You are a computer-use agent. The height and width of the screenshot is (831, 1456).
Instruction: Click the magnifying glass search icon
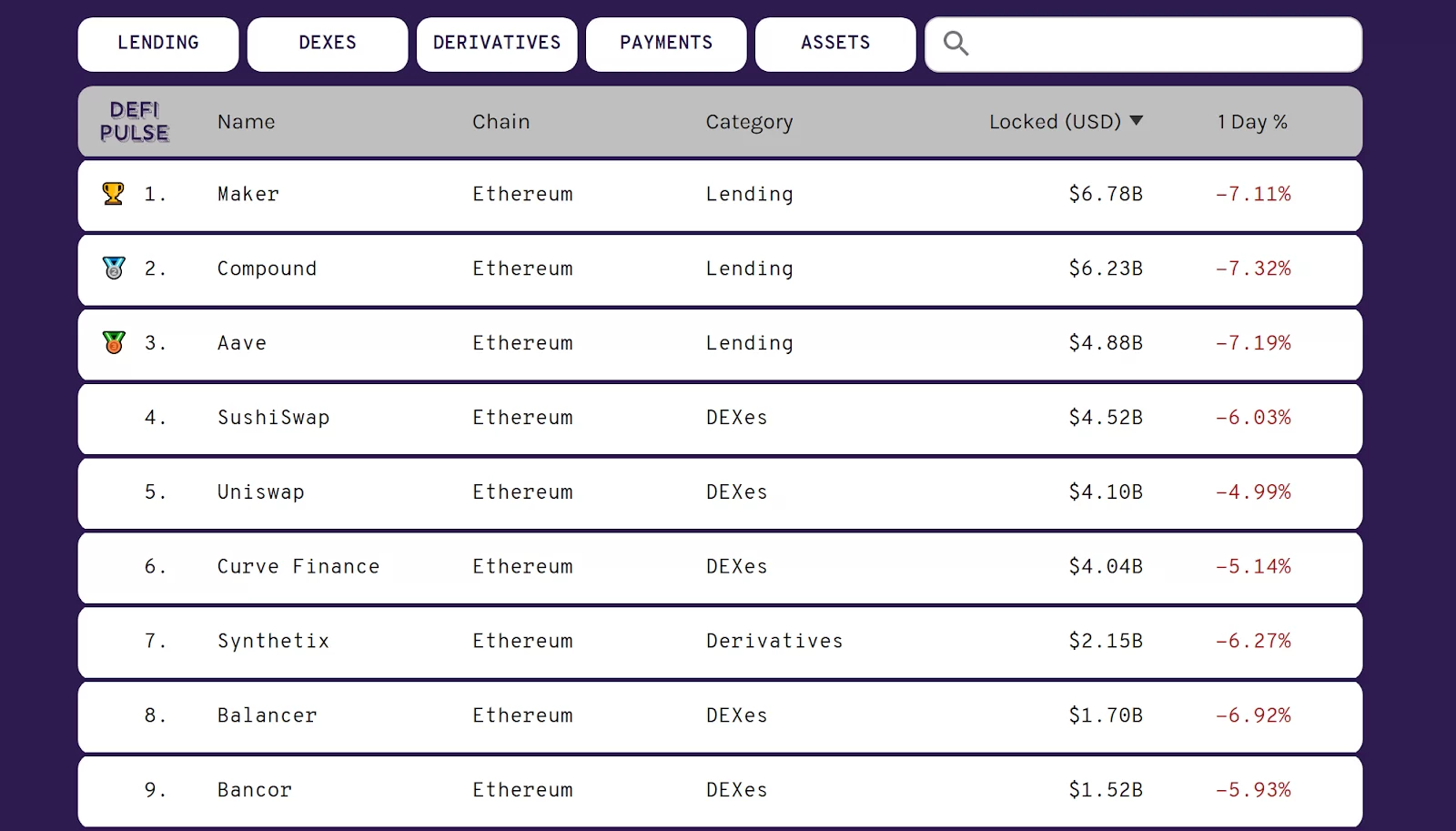point(955,44)
